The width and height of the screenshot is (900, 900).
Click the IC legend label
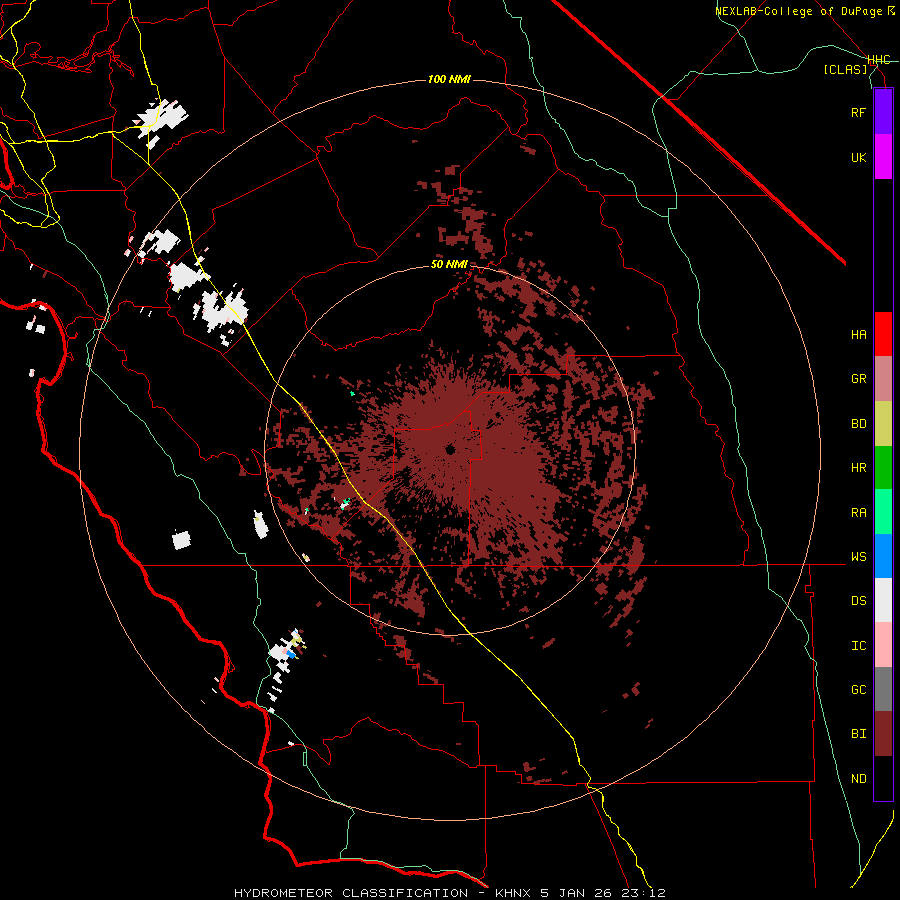[858, 646]
